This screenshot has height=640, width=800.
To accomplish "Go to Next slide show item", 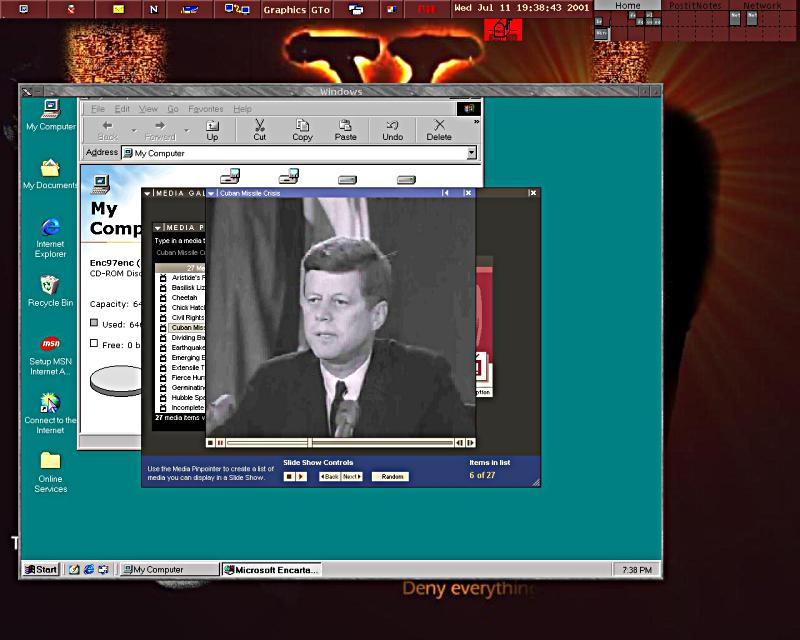I will point(352,477).
